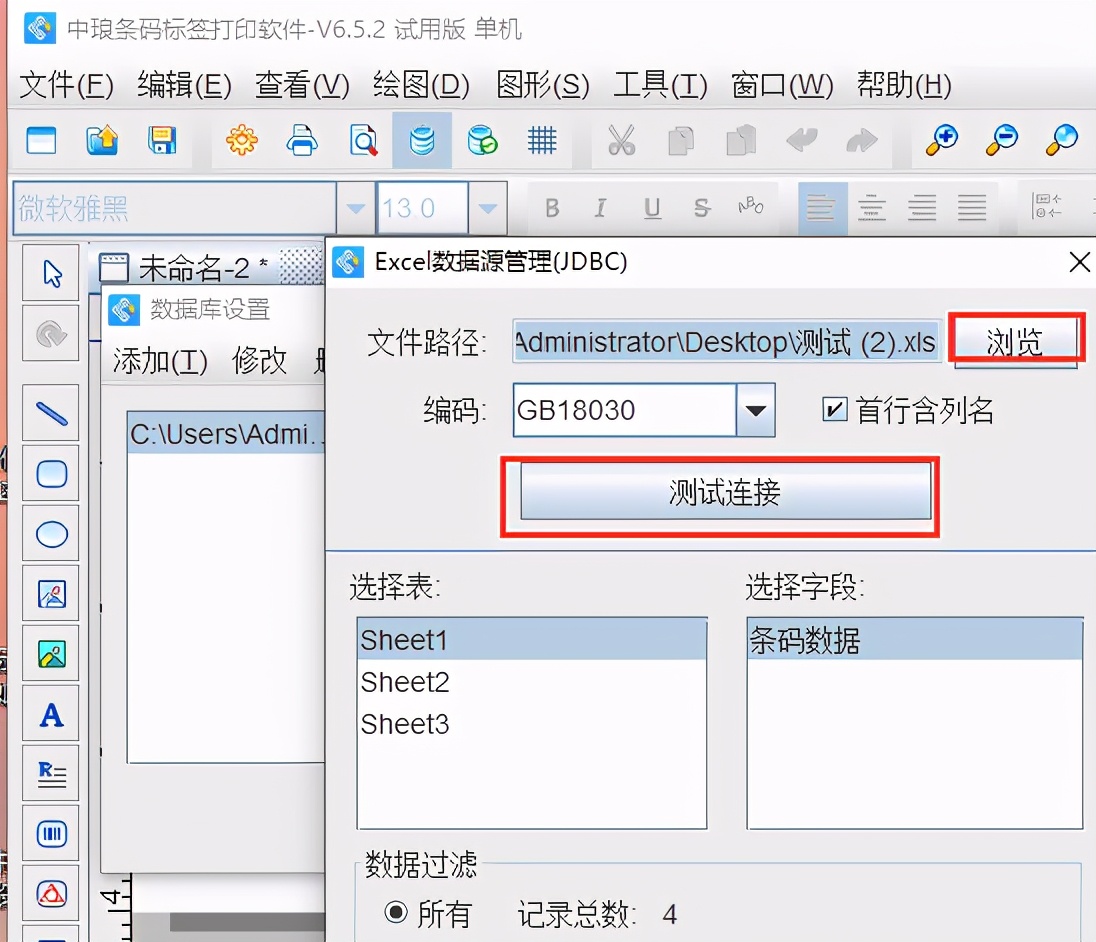Select the triangle shape tool icon
This screenshot has width=1096, height=942.
pos(51,894)
